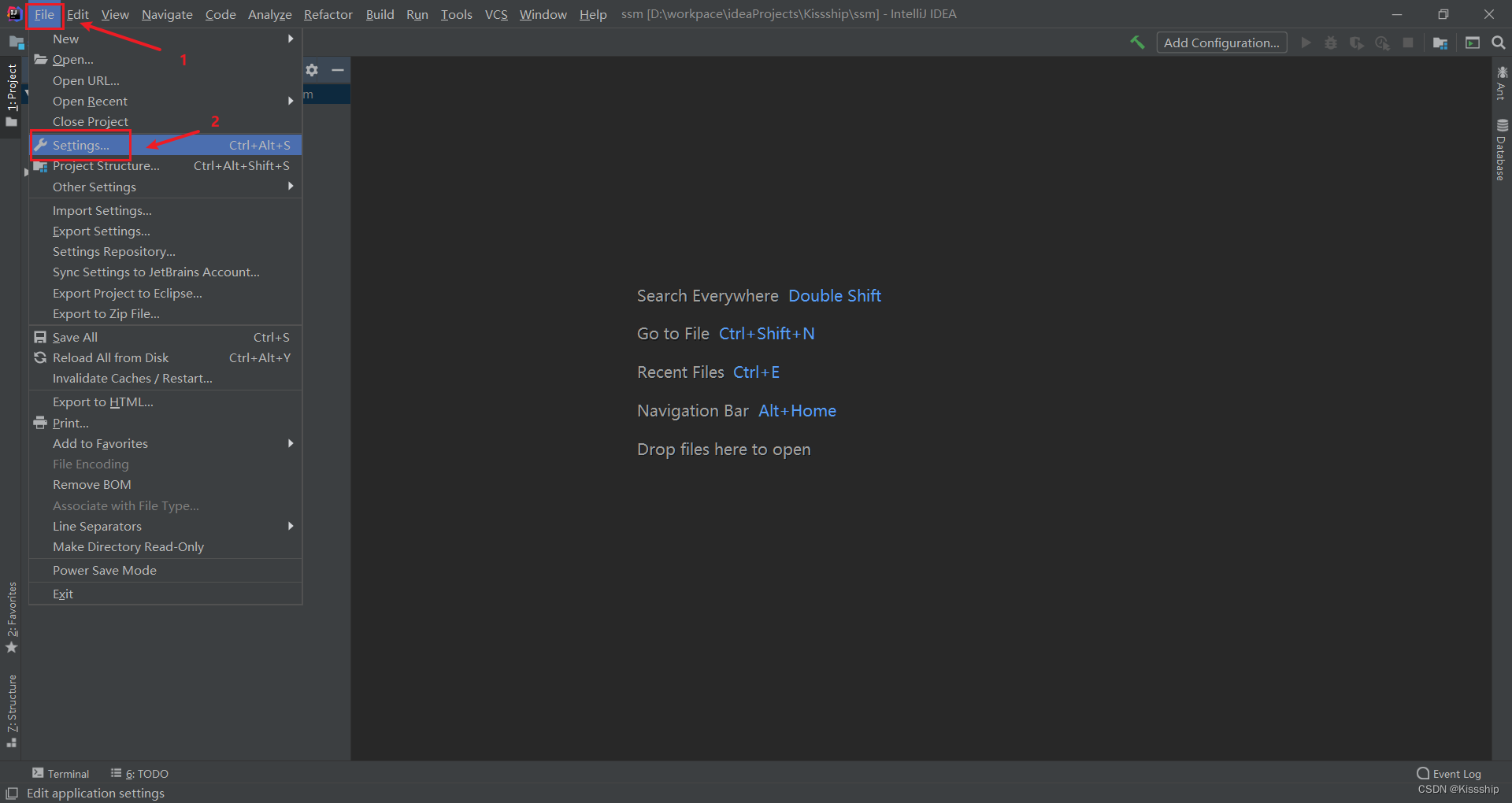The width and height of the screenshot is (1512, 803).
Task: Choose Export Settings...
Action: point(165,231)
